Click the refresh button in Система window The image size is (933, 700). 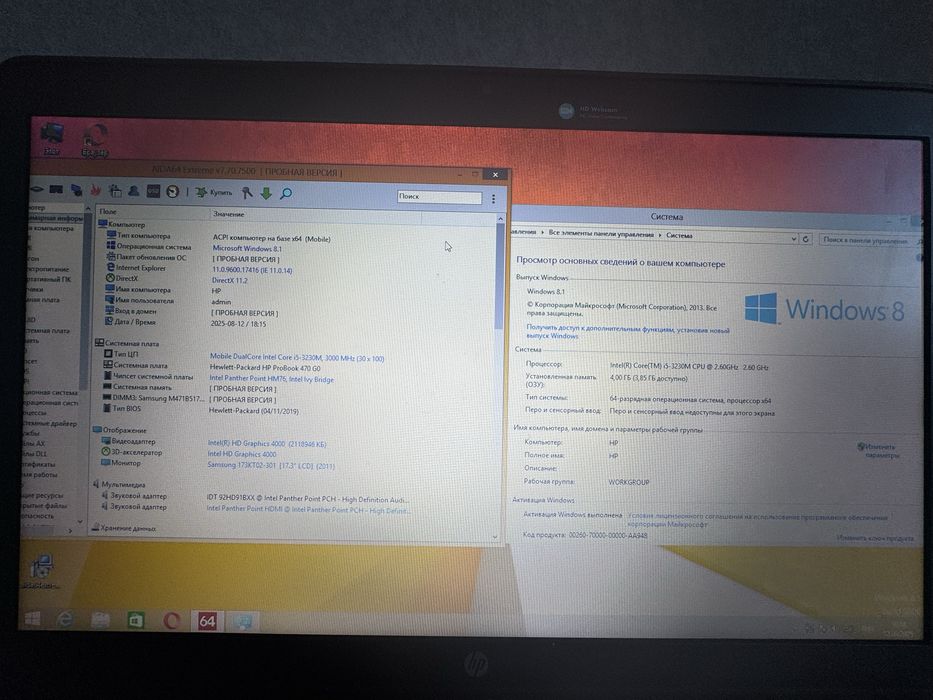(x=806, y=239)
